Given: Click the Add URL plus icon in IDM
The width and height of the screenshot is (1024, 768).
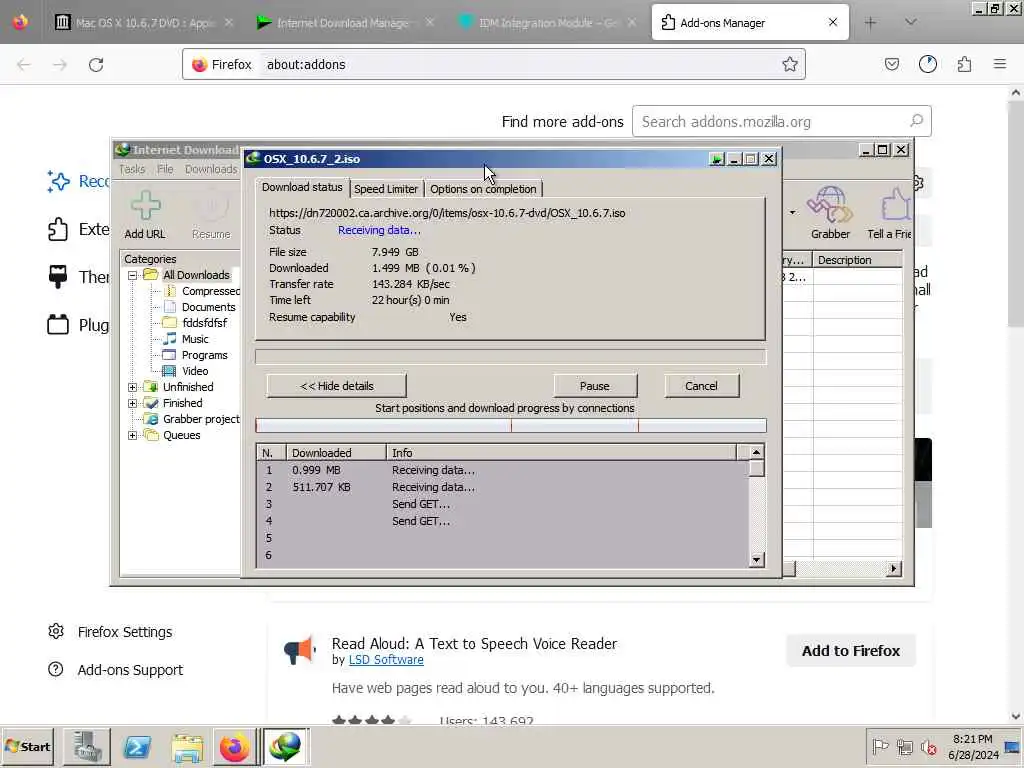Looking at the screenshot, I should pos(145,206).
